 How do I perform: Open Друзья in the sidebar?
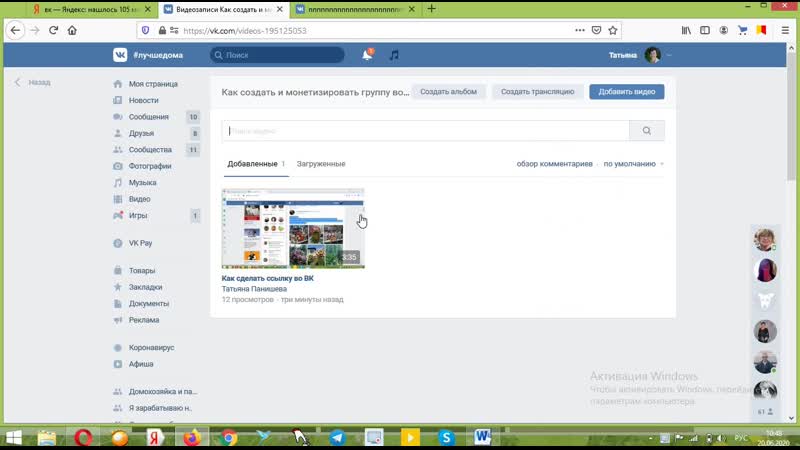[141, 133]
